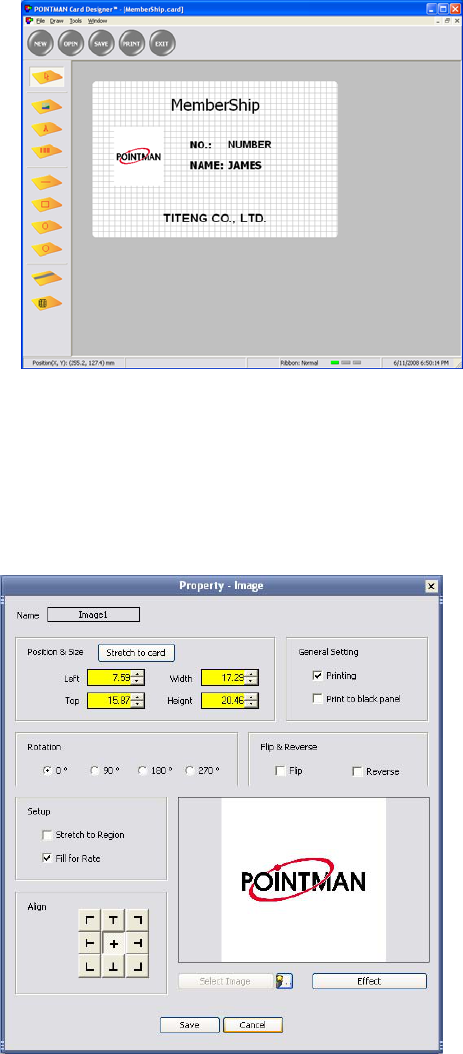Click the Top field showing 15.87
This screenshot has width=463, height=1054.
(x=110, y=700)
